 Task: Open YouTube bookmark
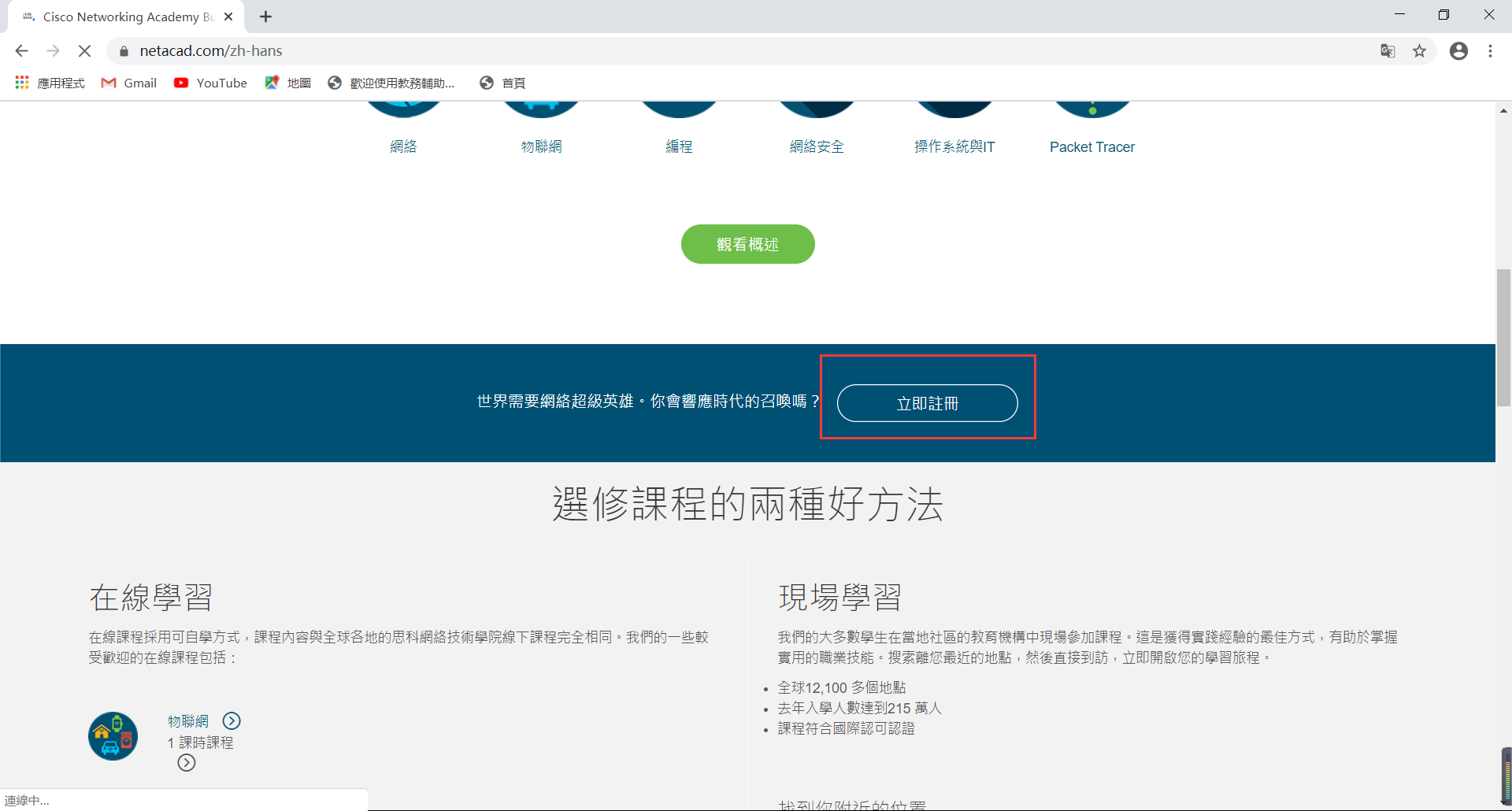(x=210, y=83)
